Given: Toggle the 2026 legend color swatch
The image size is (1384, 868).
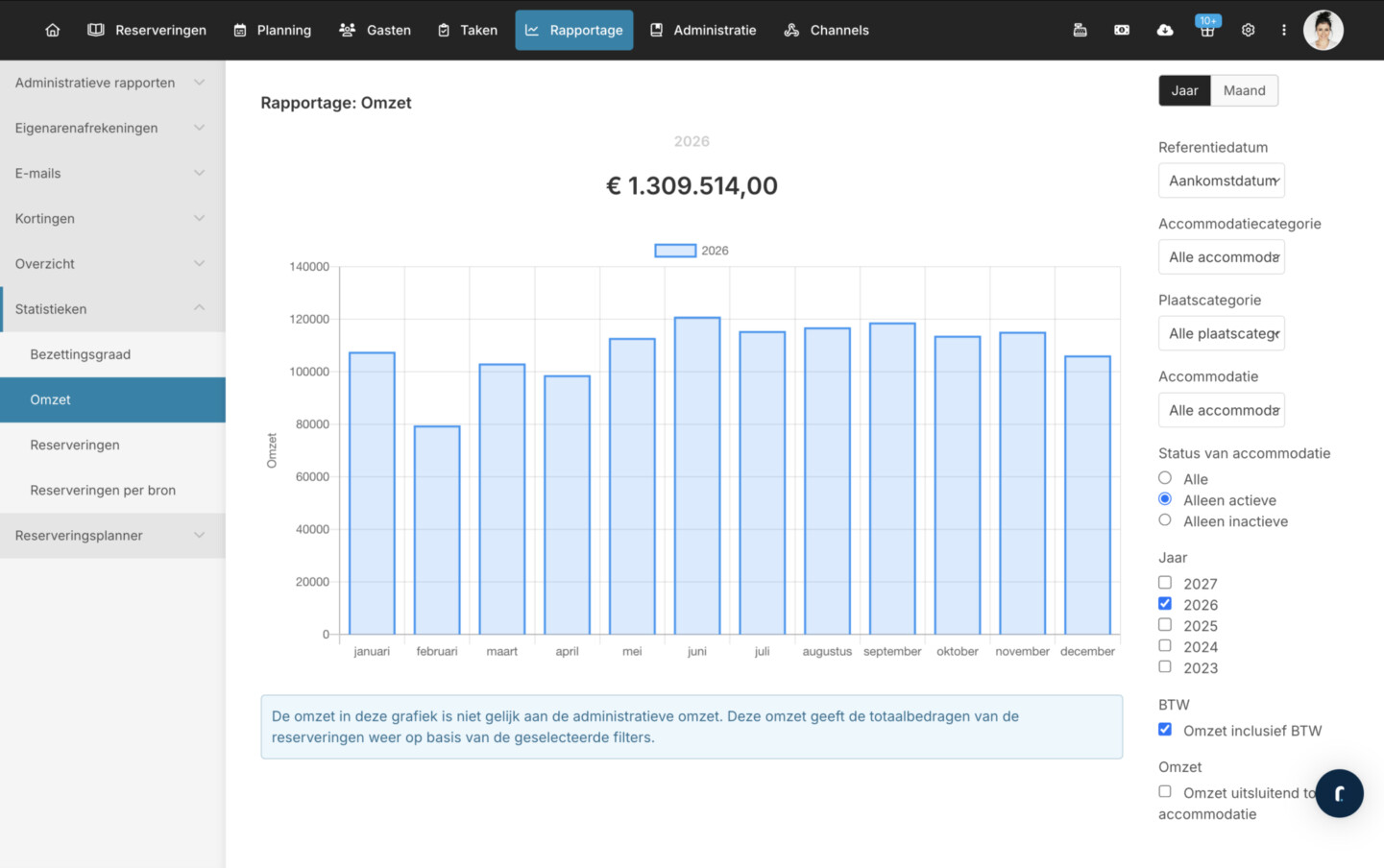Looking at the screenshot, I should click(675, 251).
